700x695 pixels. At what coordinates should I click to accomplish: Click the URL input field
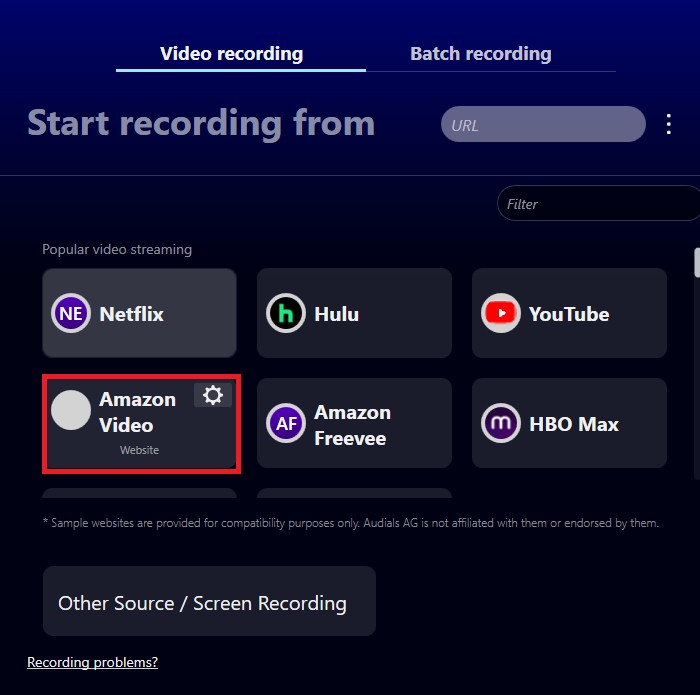[x=543, y=124]
